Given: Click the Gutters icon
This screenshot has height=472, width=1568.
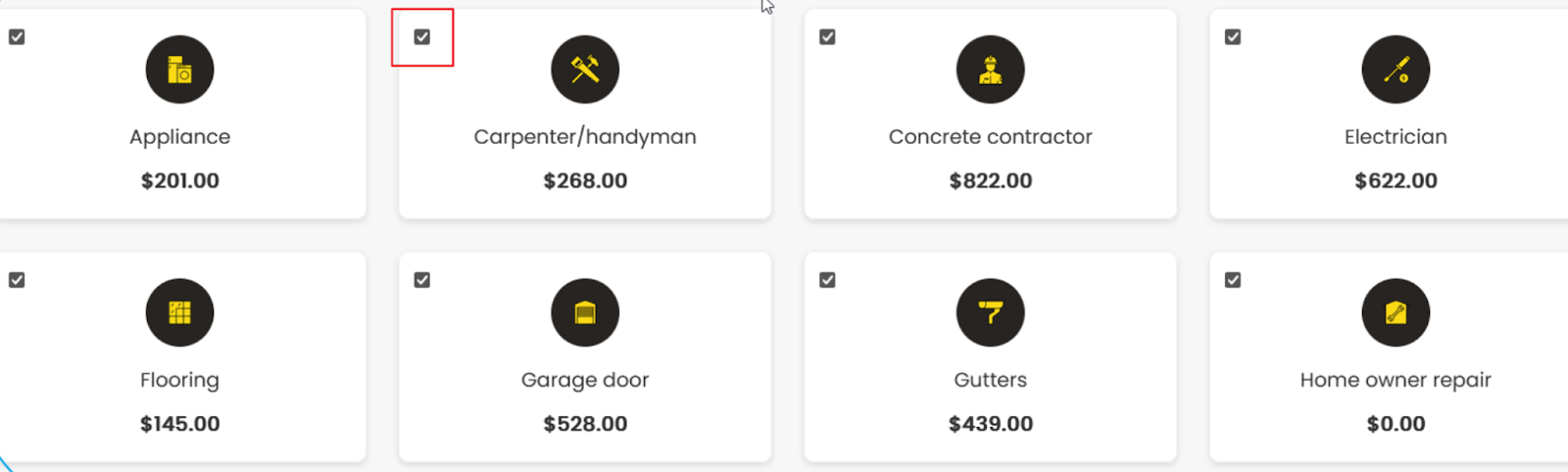Looking at the screenshot, I should coord(991,312).
